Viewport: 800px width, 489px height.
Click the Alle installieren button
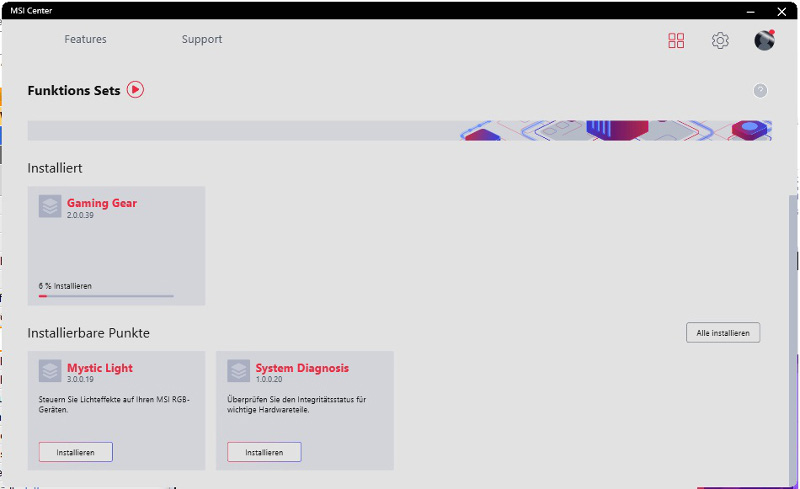point(723,333)
